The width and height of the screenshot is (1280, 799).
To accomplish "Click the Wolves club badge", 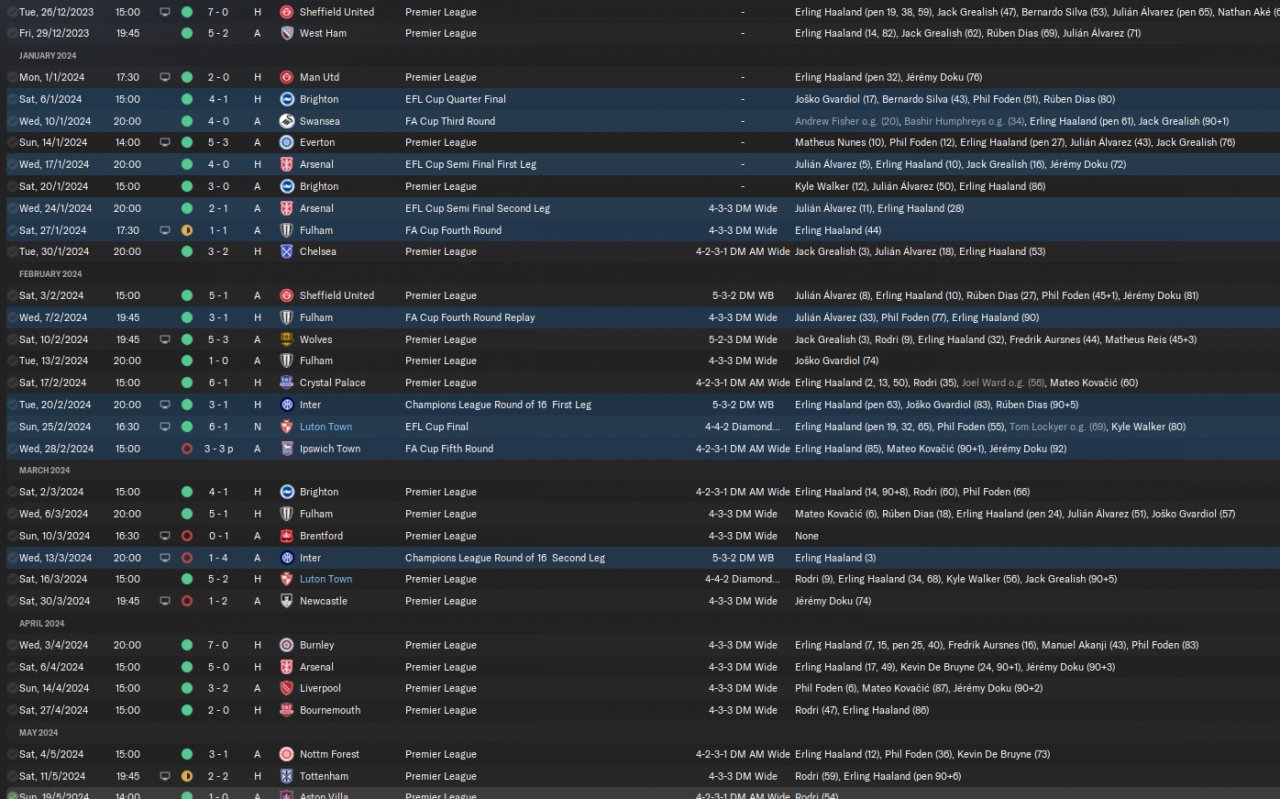I will point(287,339).
